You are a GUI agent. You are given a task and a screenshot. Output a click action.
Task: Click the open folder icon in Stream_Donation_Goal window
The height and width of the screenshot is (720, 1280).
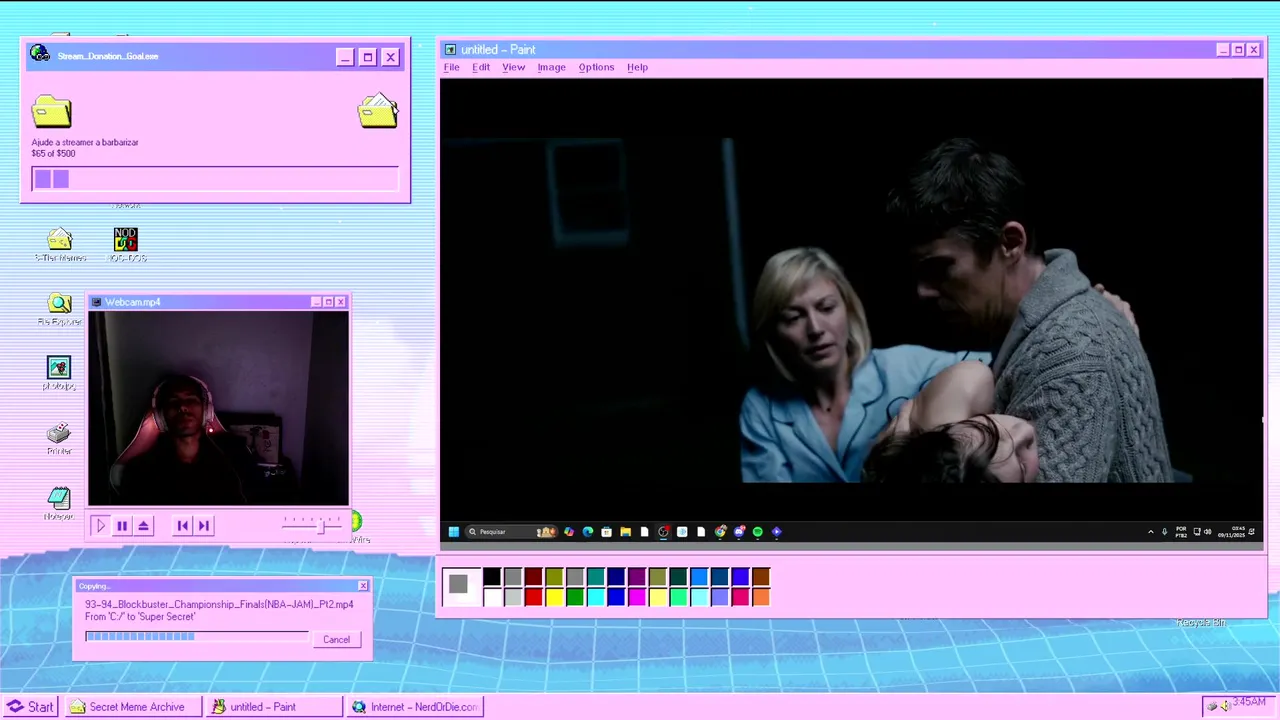coord(378,111)
